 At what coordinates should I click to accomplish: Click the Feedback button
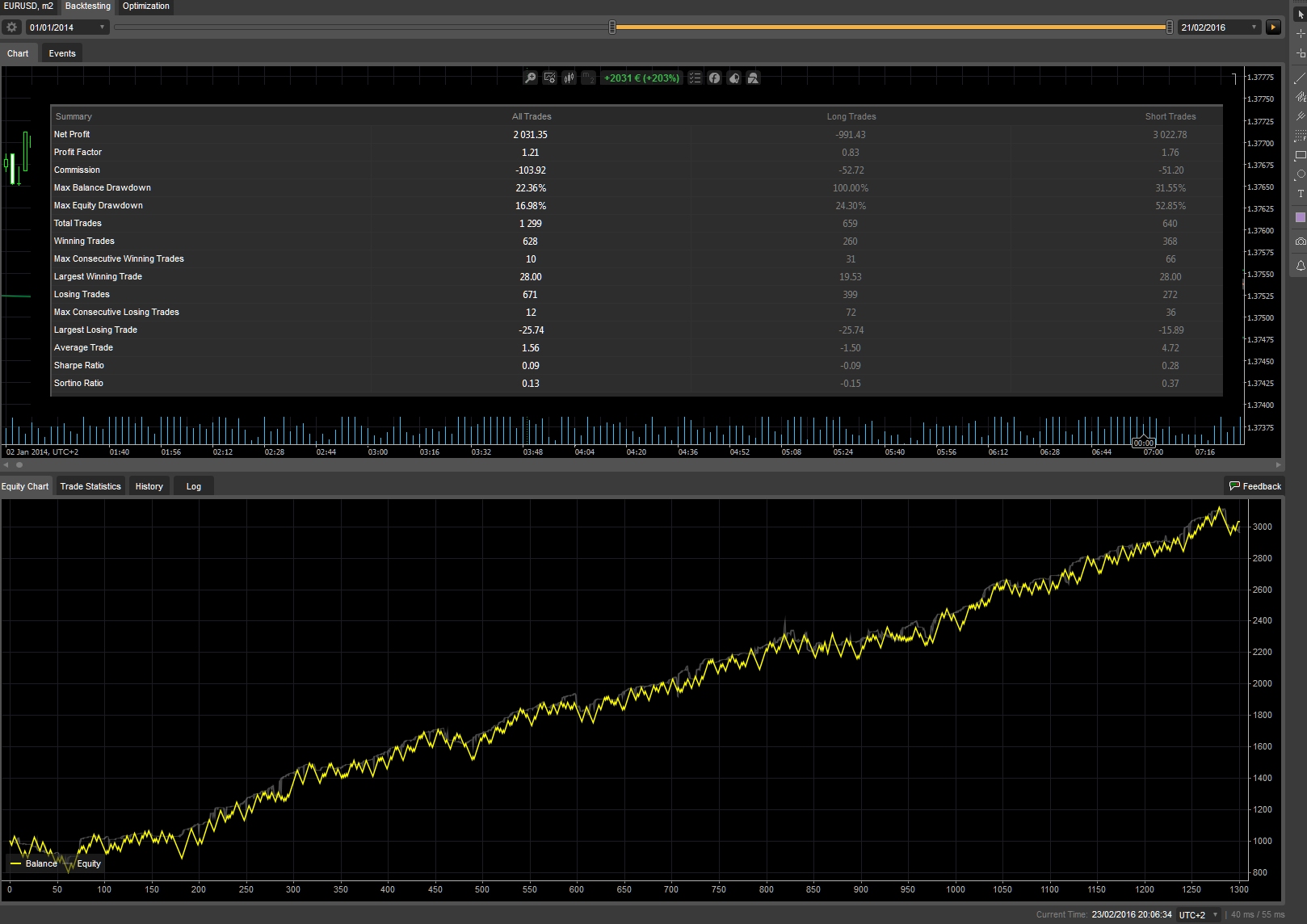pyautogui.click(x=1255, y=486)
